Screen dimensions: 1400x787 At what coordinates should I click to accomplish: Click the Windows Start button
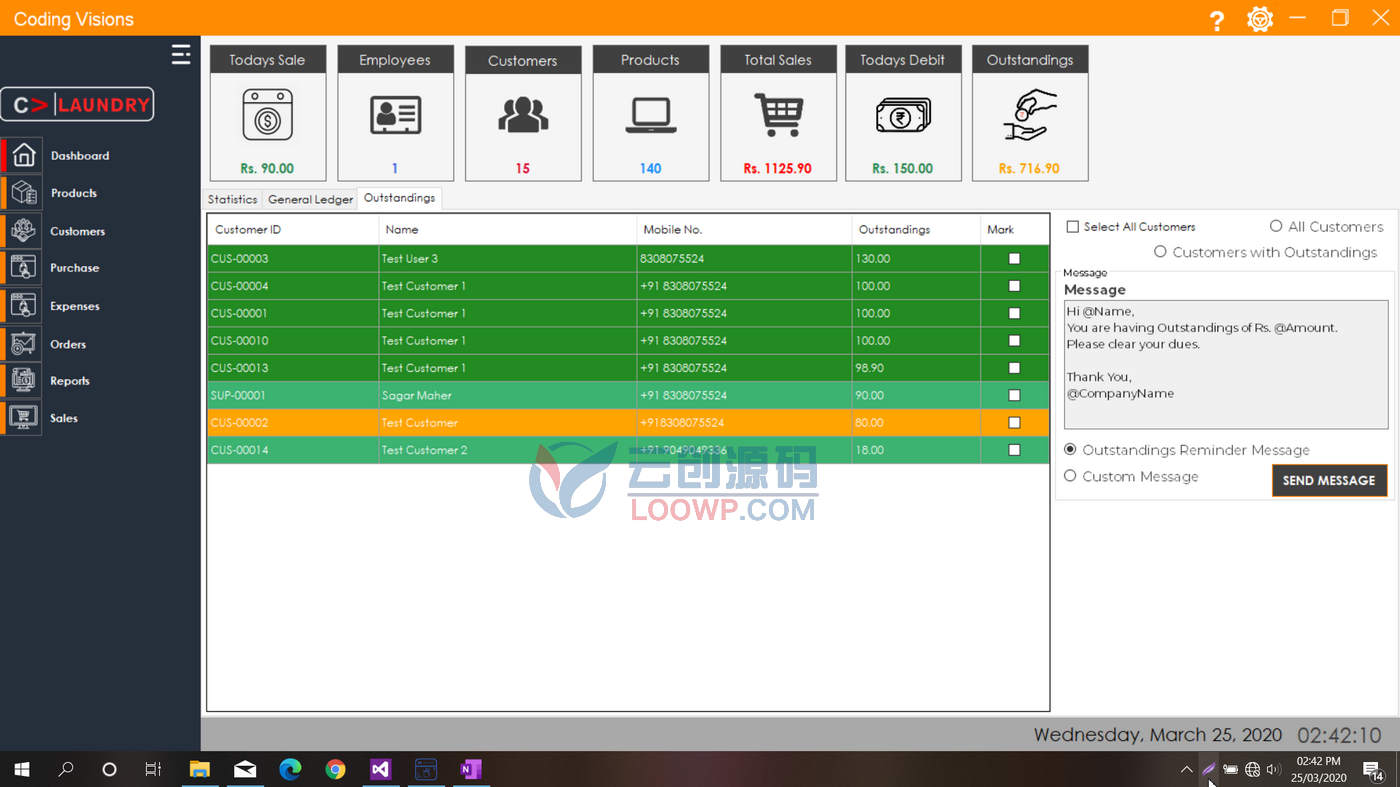click(21, 769)
